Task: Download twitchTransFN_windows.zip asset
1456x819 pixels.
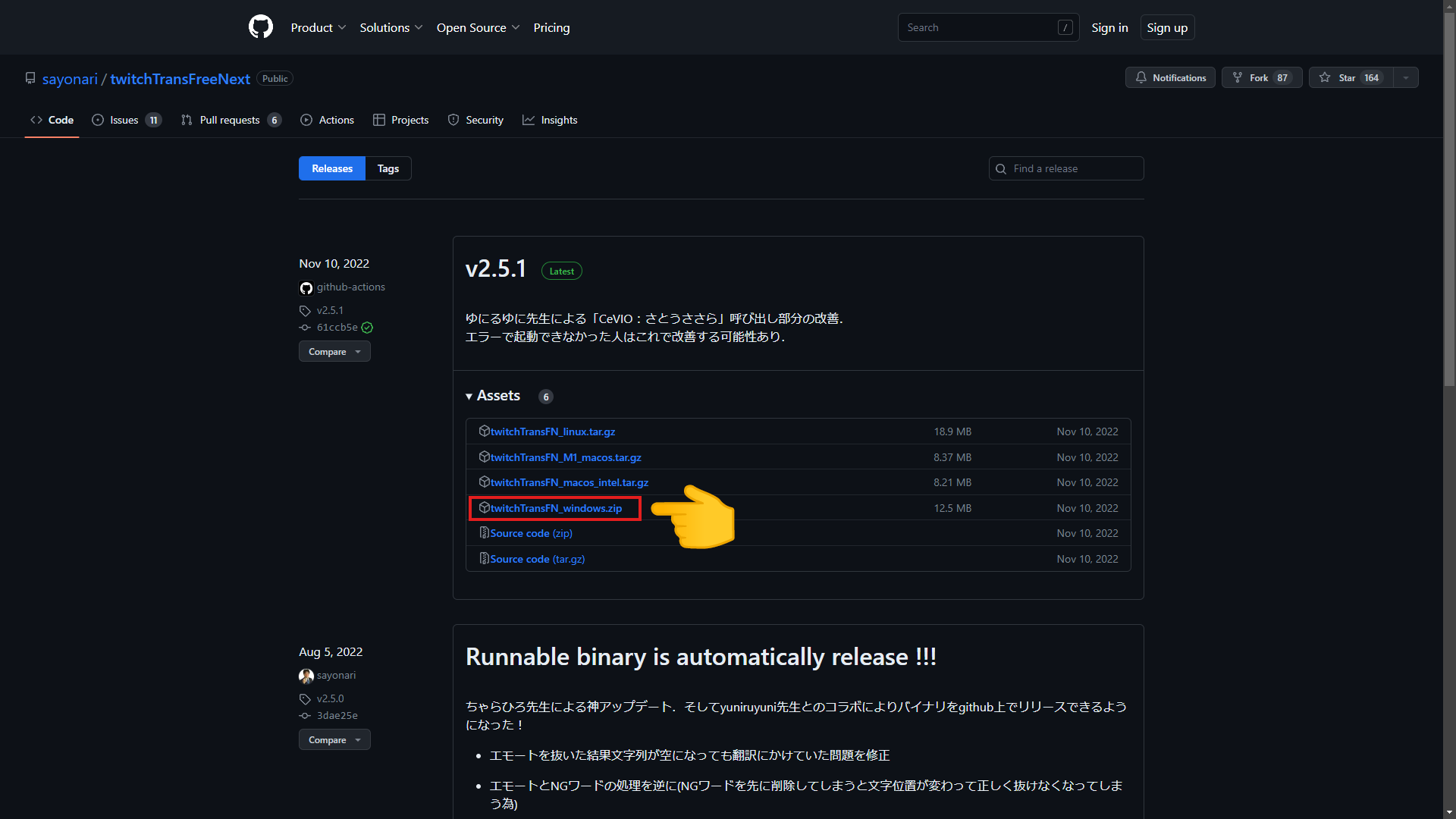Action: click(x=554, y=508)
